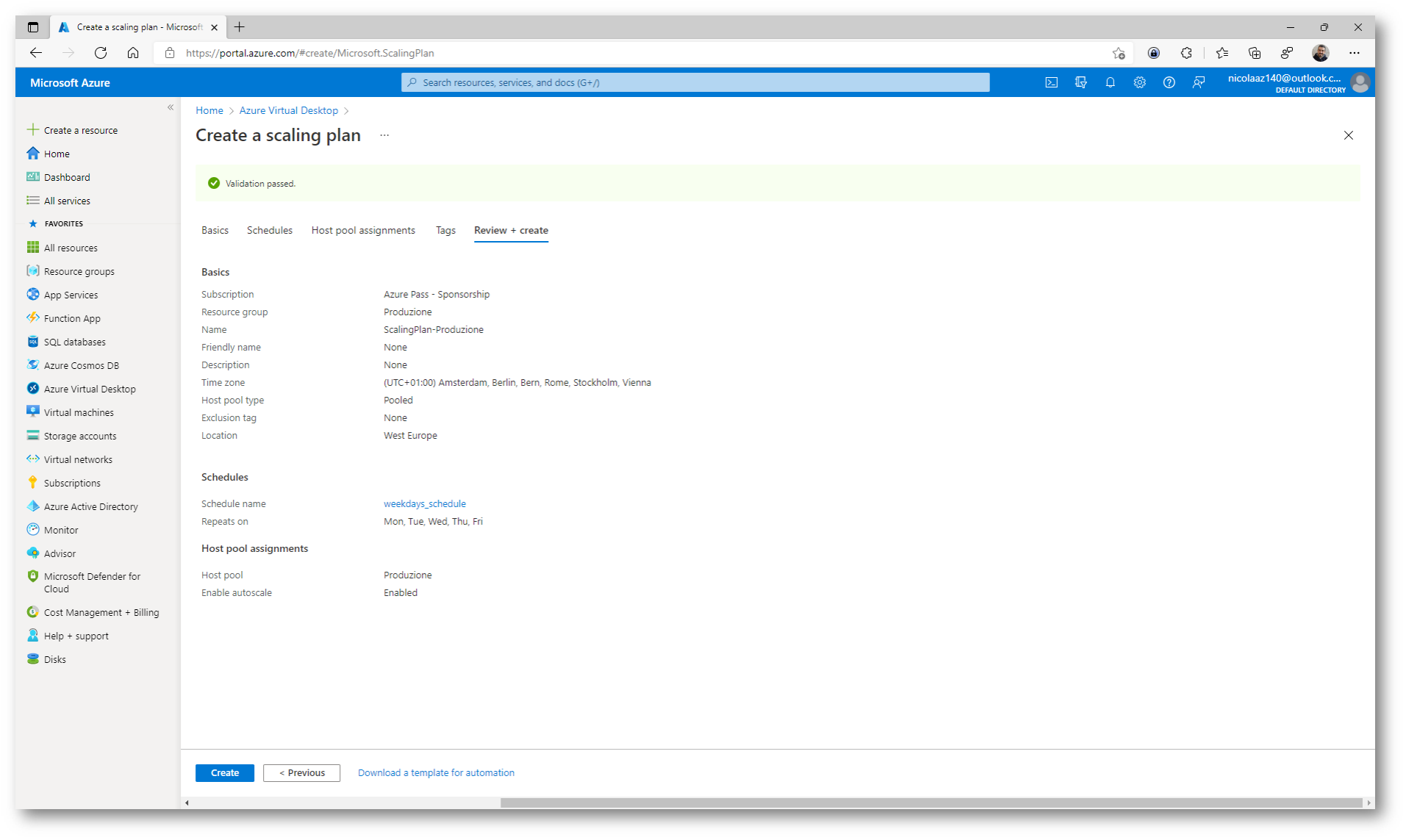Open All resources in the sidebar
1406x840 pixels.
coord(62,248)
